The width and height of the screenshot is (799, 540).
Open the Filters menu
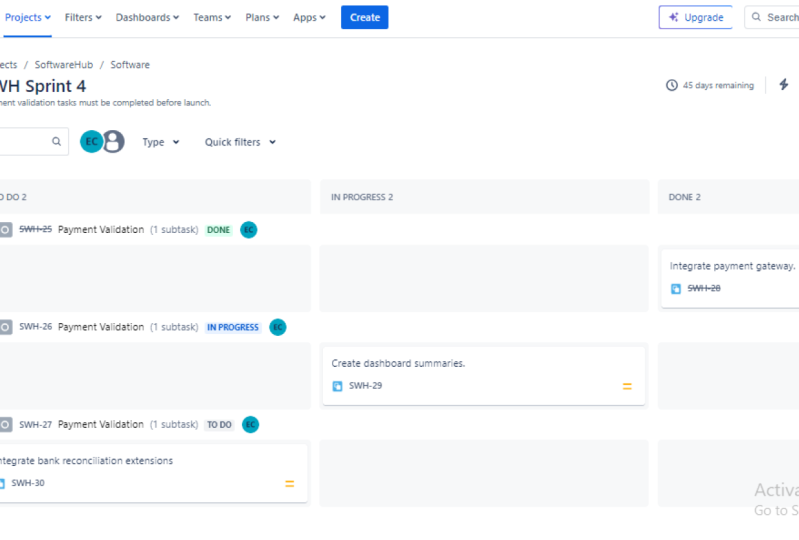click(x=83, y=17)
